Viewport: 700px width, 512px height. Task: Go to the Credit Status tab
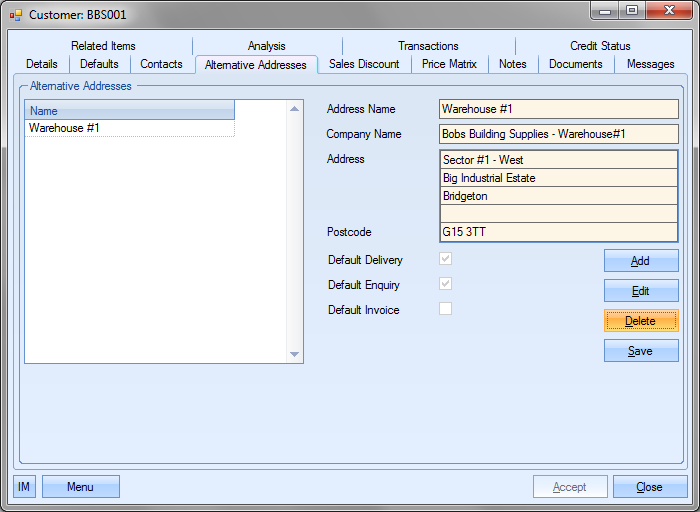(x=600, y=46)
